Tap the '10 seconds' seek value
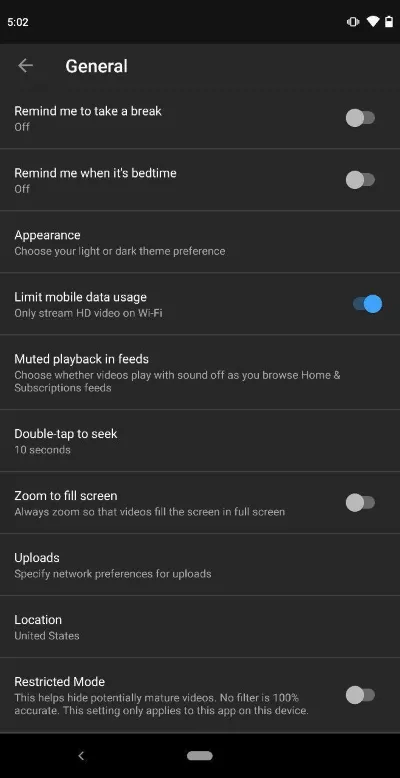This screenshot has height=778, width=400. click(x=42, y=450)
